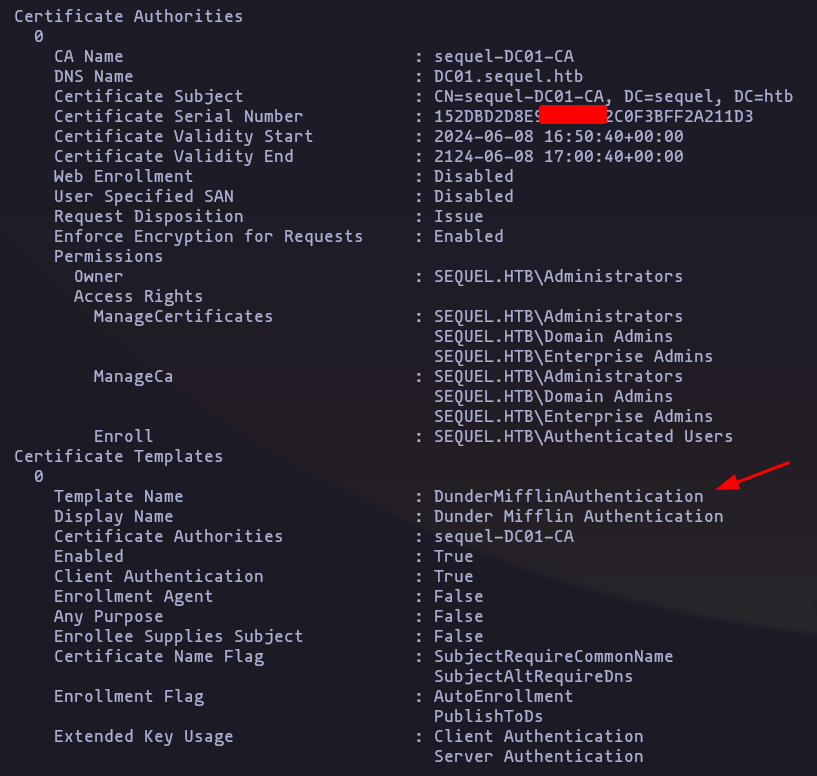Click the Display Name value Dunder Mifflin Authentication

pos(578,516)
